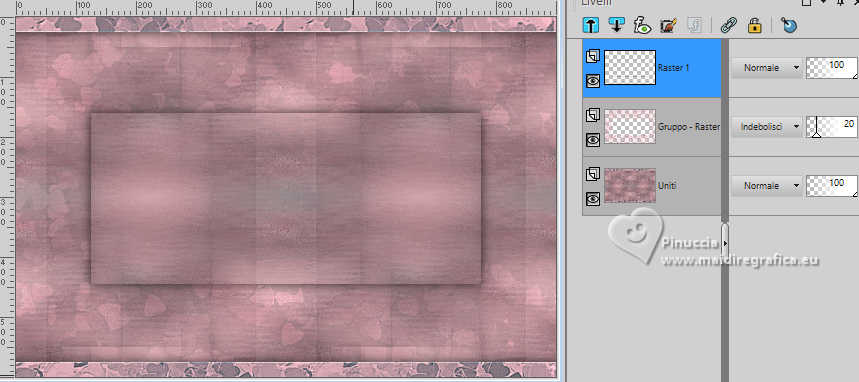Click the edit selection brush icon
The width and height of the screenshot is (859, 382).
pyautogui.click(x=668, y=25)
